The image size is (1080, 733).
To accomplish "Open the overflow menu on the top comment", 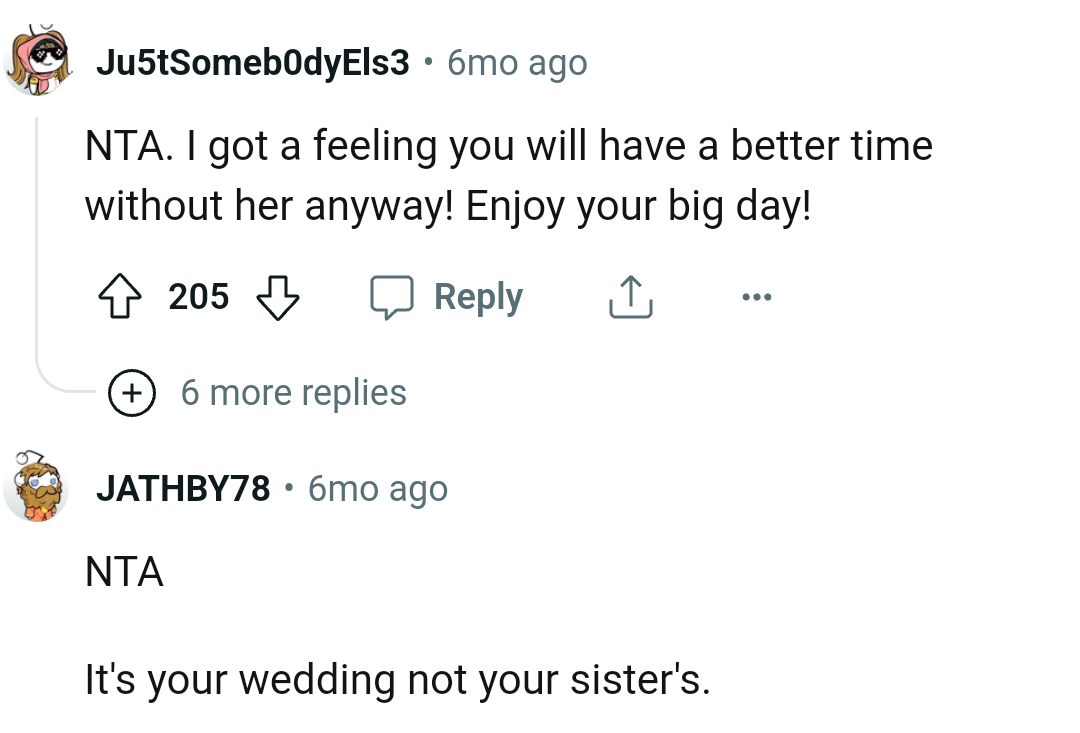I will point(757,296).
